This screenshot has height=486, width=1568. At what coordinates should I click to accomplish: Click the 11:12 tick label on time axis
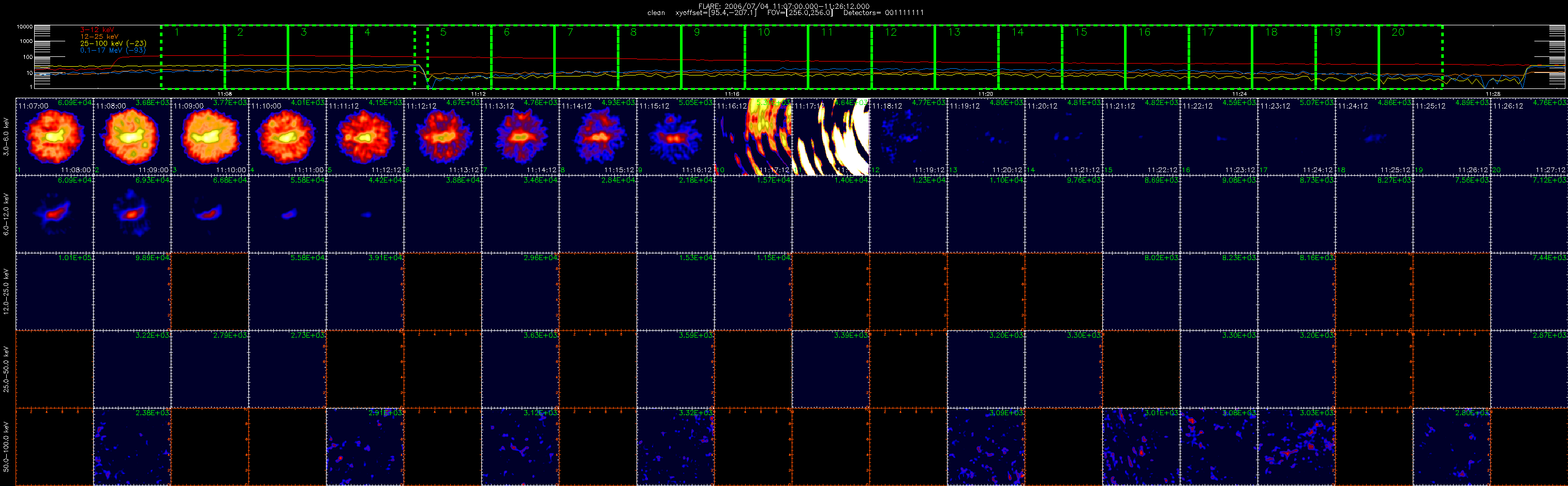479,94
